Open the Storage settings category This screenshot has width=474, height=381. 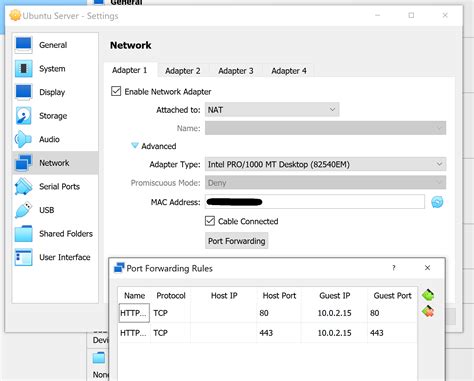click(x=55, y=116)
